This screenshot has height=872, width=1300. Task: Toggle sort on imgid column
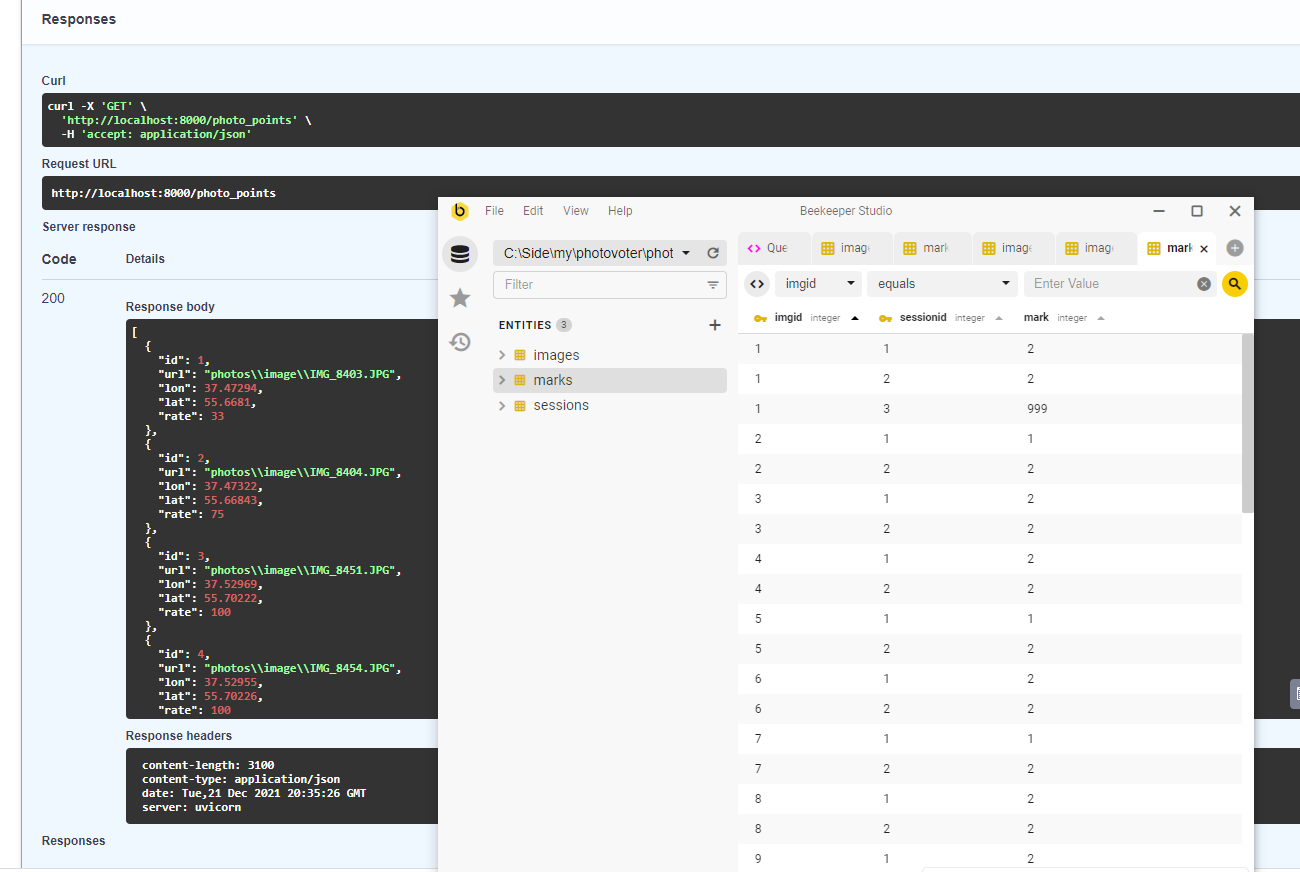point(854,318)
